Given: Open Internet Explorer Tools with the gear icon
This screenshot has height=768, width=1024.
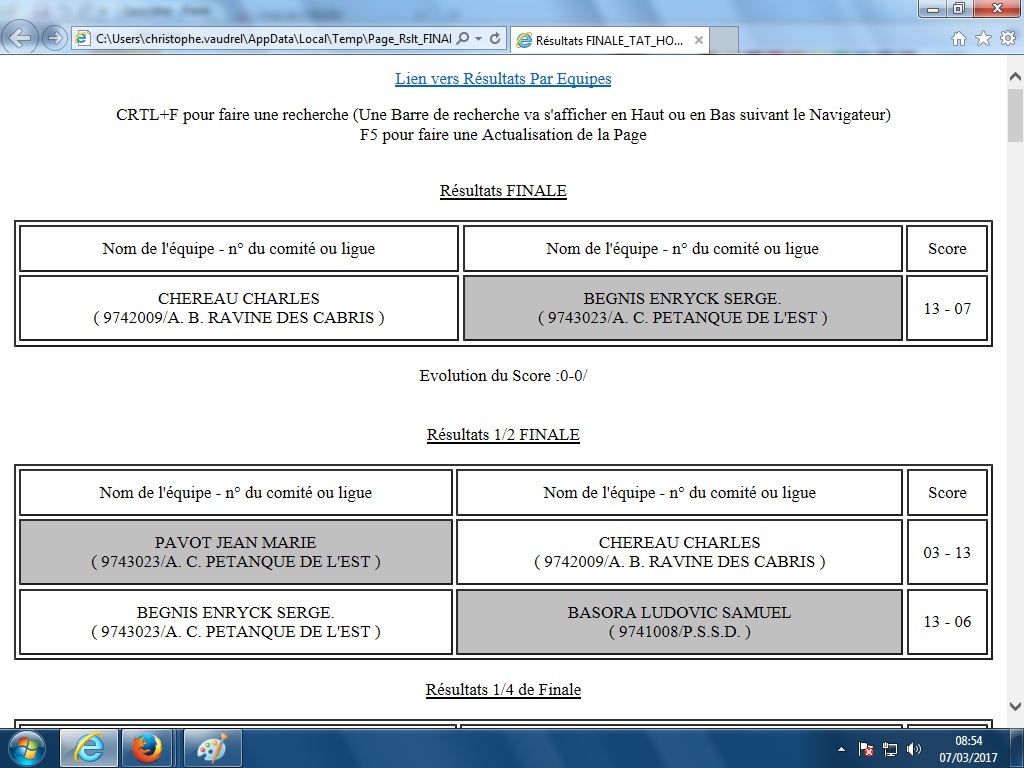Looking at the screenshot, I should 1008,38.
